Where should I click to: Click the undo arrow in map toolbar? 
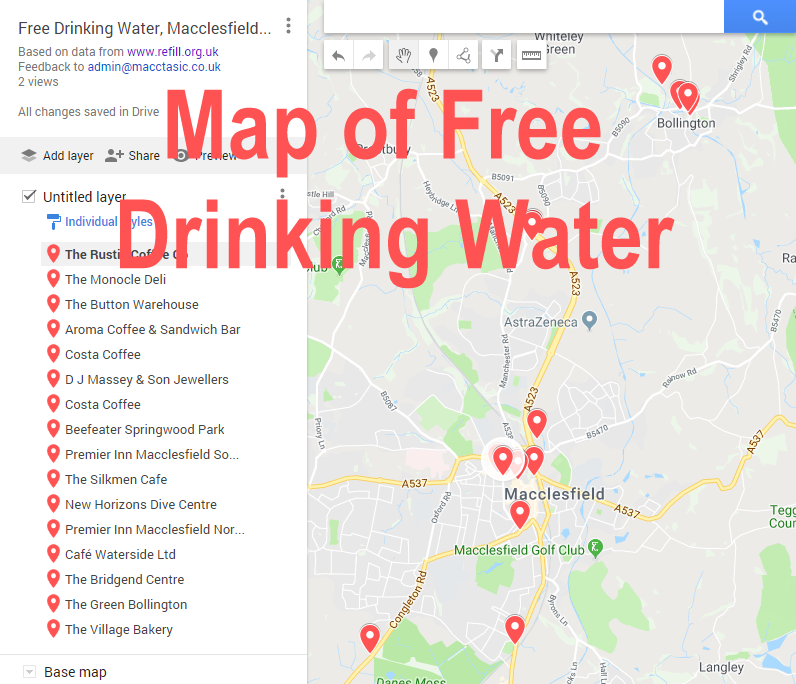pyautogui.click(x=339, y=55)
